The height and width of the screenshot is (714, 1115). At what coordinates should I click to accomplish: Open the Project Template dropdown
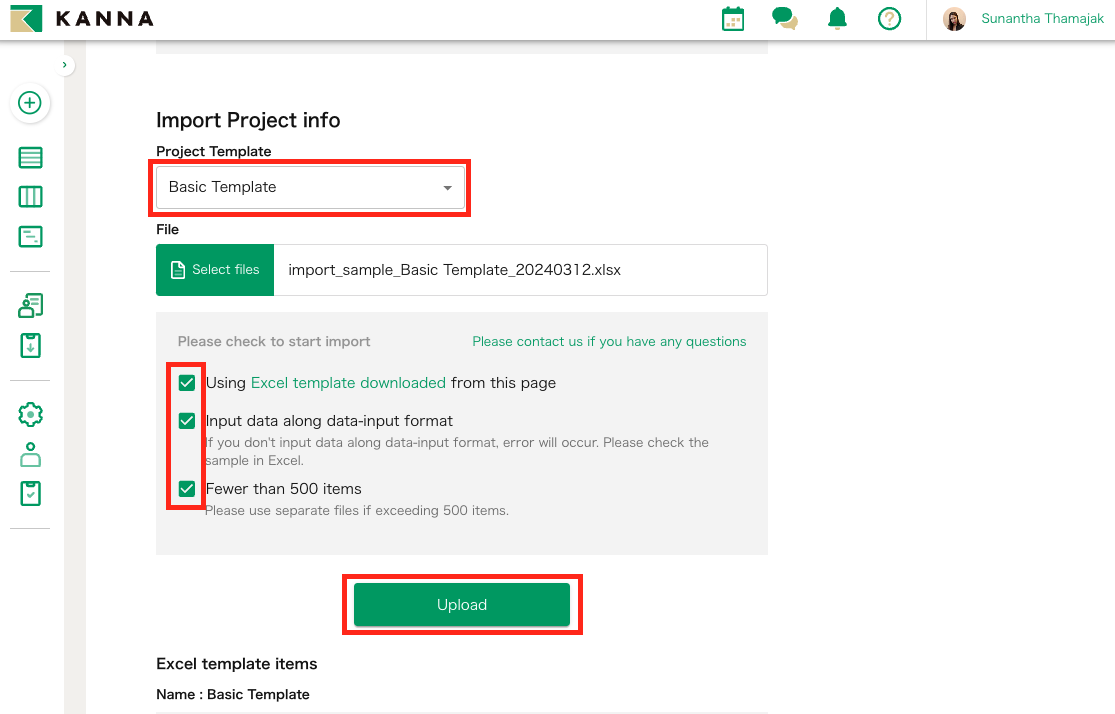(x=310, y=187)
